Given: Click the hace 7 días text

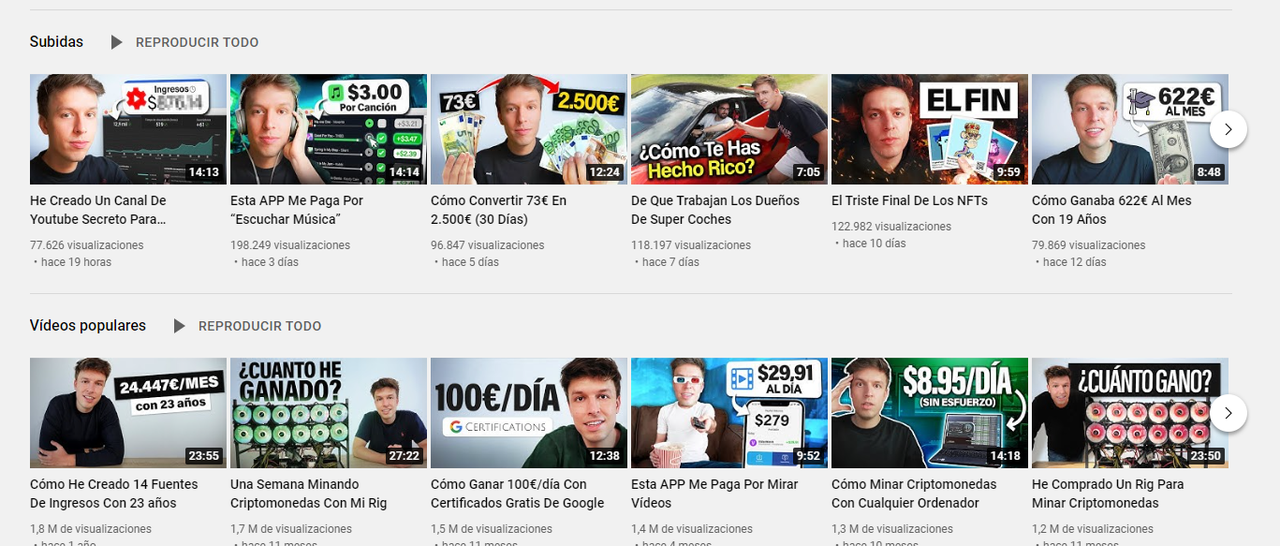Looking at the screenshot, I should click(671, 262).
